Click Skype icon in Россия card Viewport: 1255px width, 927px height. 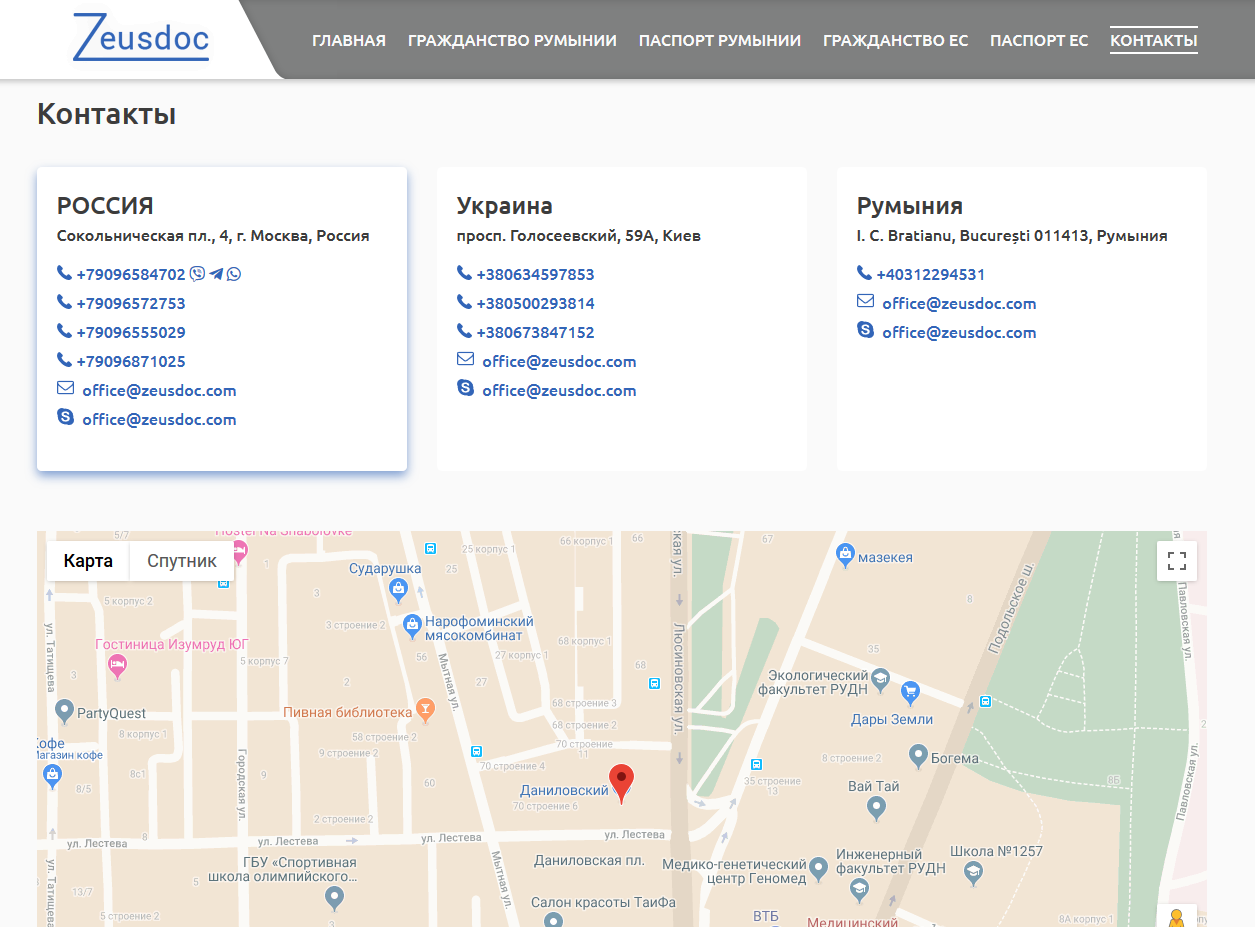pos(65,416)
